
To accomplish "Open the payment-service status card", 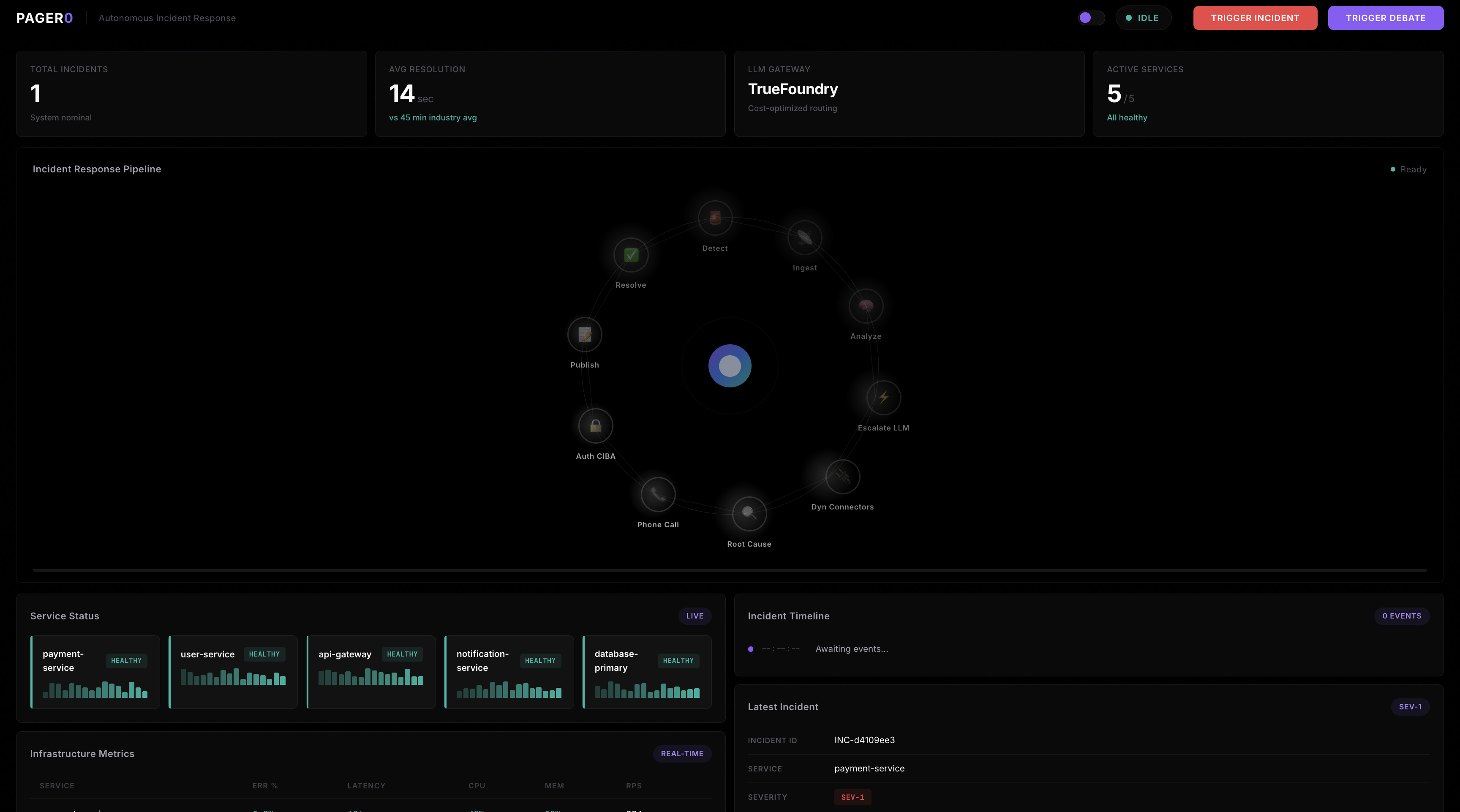I will tap(95, 672).
